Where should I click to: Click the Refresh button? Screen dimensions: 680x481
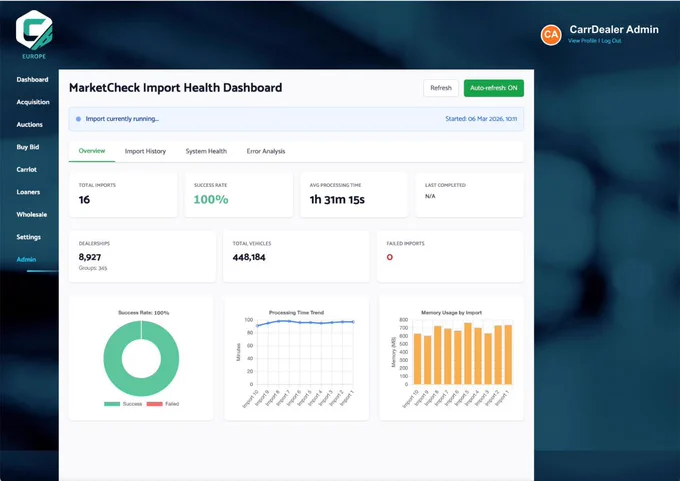[x=441, y=88]
